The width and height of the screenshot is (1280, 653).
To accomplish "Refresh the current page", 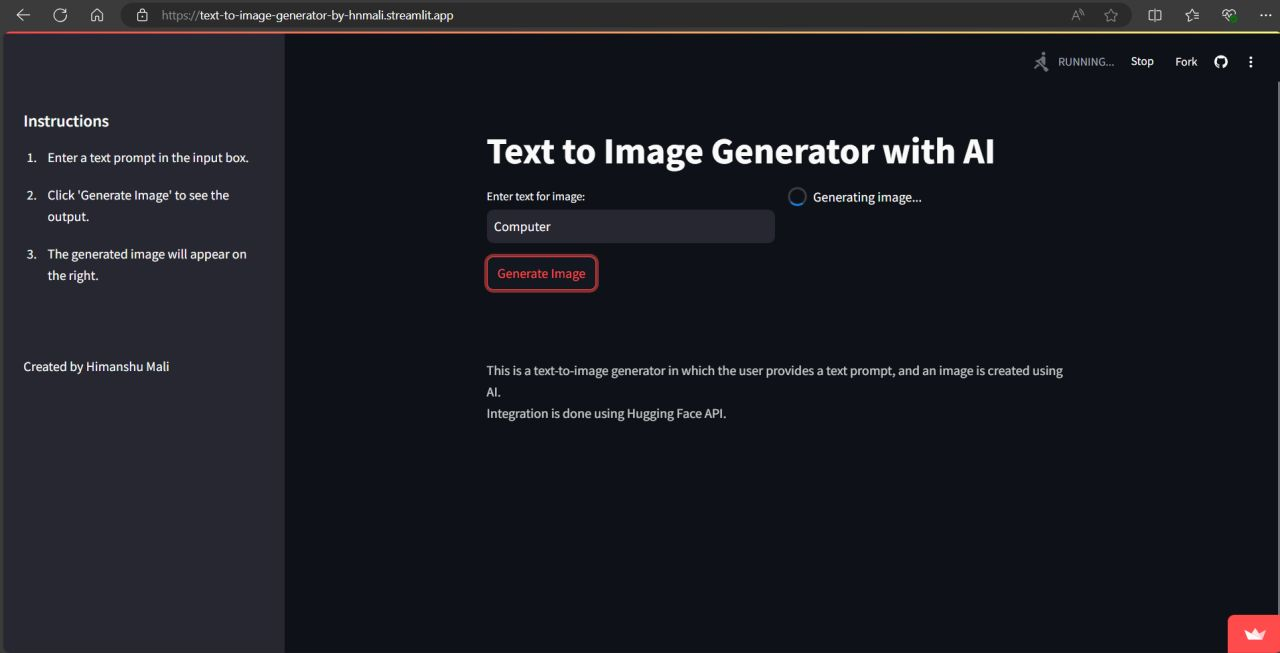I will 60,15.
